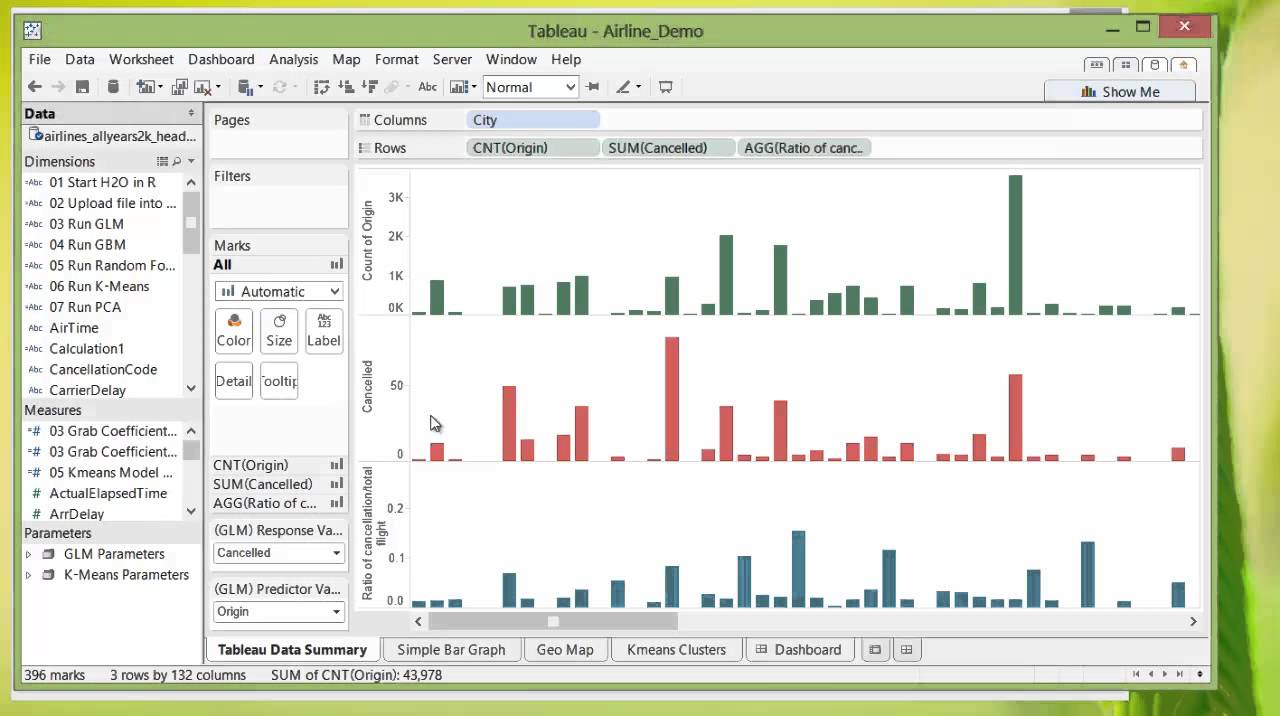Open GLM Response Variable Cancelled dropdown
This screenshot has width=1280, height=716.
(x=279, y=553)
